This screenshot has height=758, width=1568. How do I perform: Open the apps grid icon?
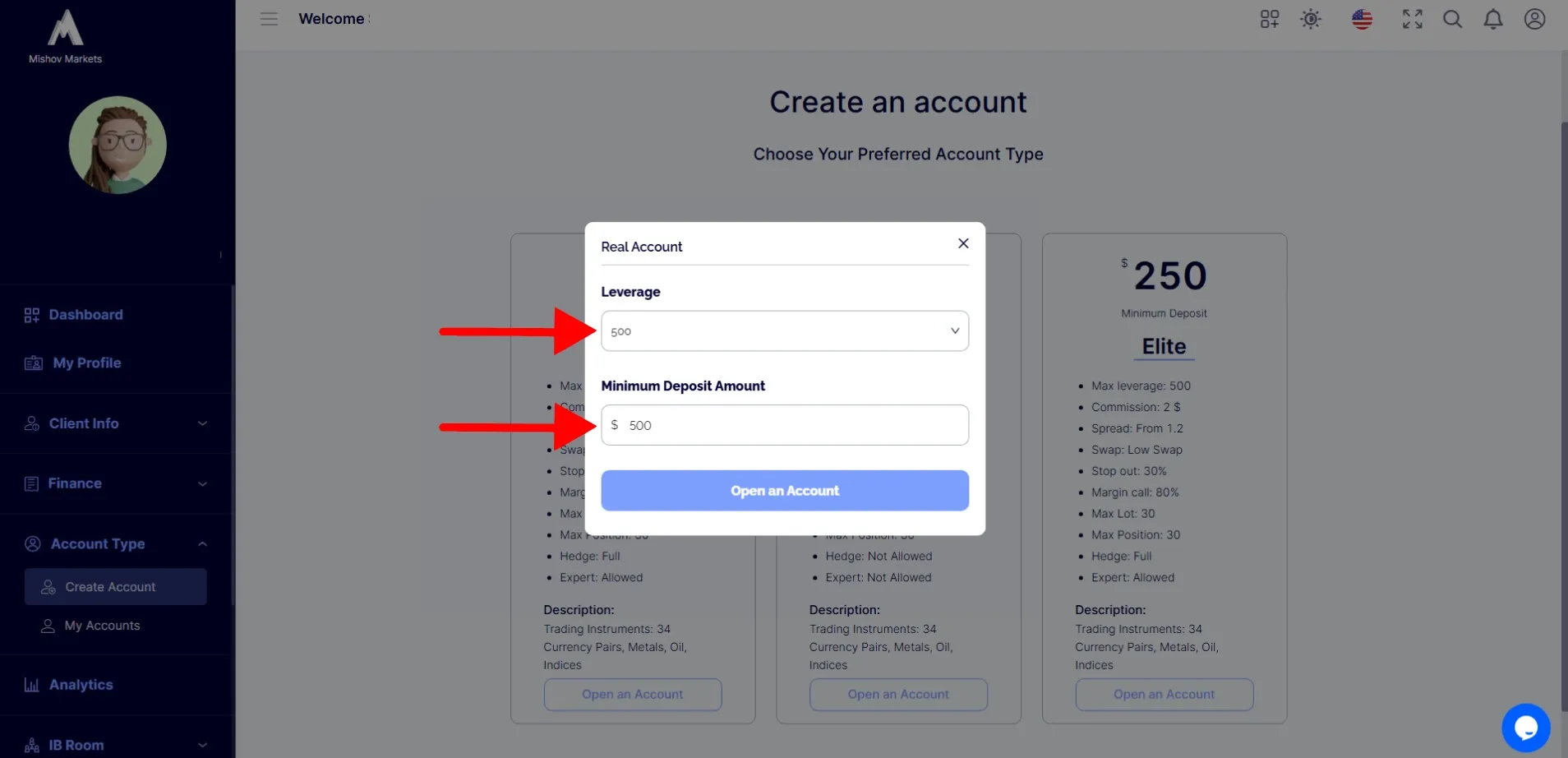pyautogui.click(x=1270, y=19)
